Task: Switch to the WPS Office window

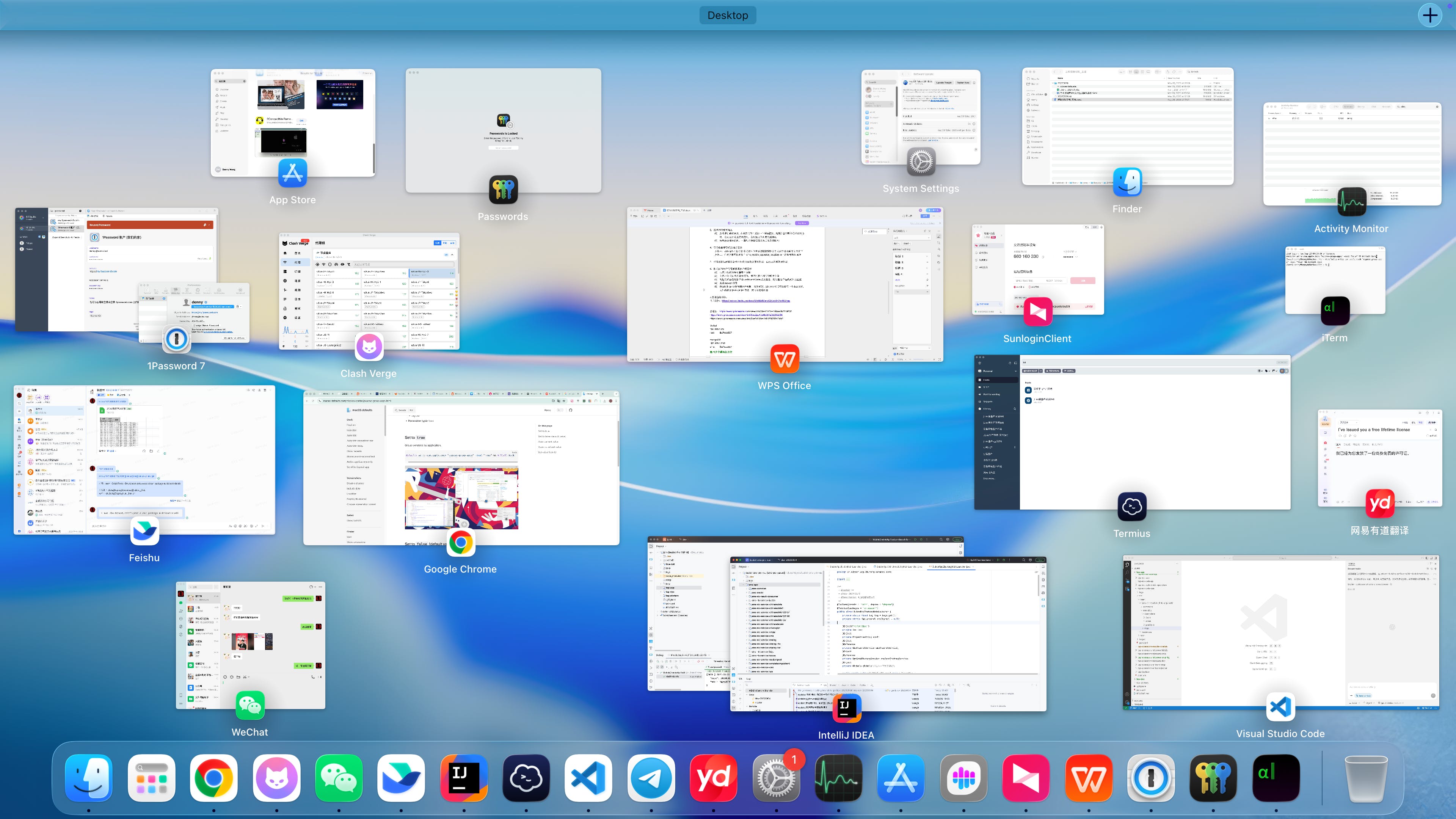Action: point(784,284)
